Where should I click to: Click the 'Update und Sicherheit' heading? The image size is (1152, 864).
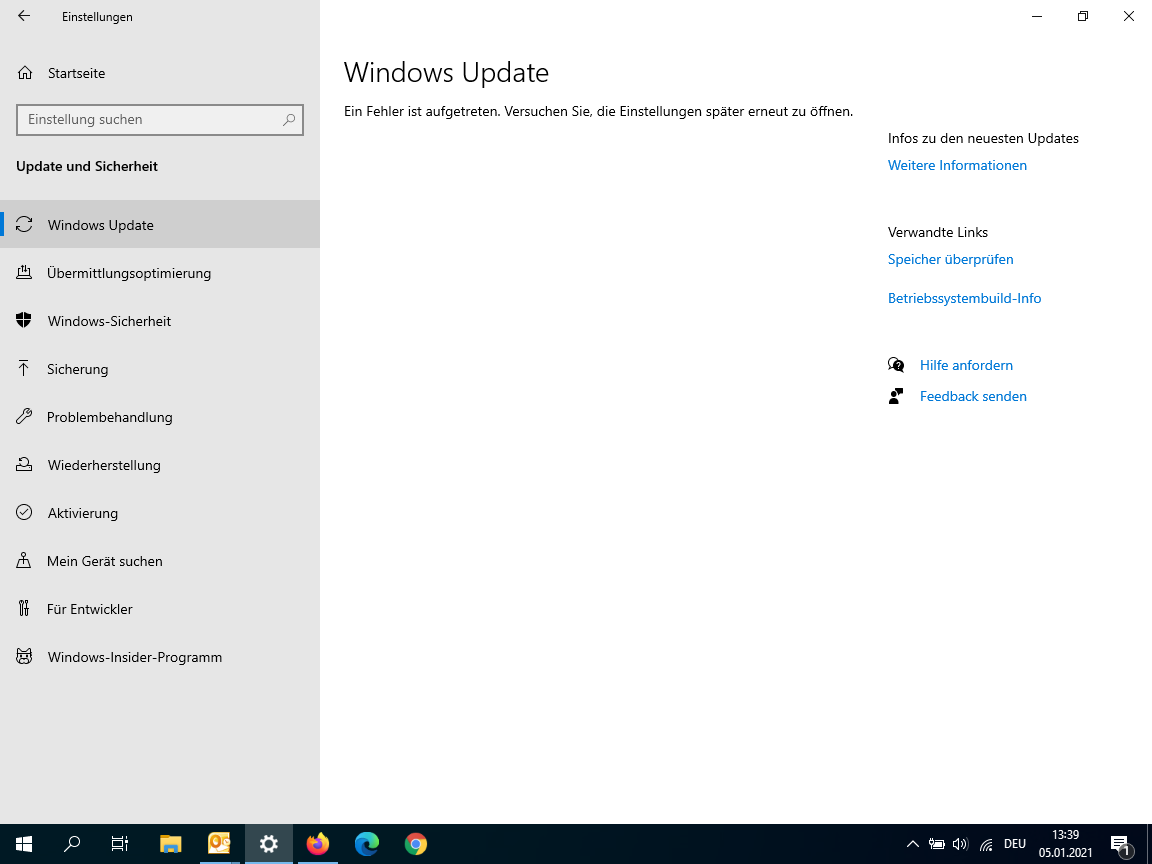87,166
